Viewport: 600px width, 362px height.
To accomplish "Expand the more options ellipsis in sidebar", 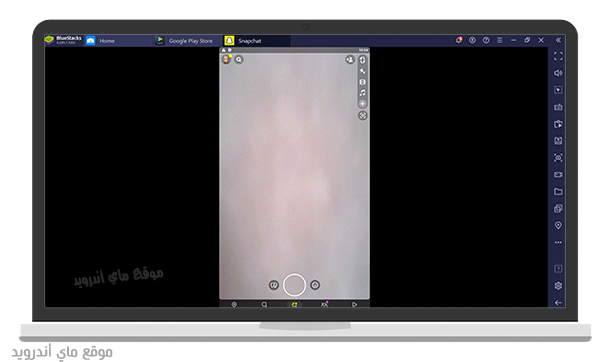I will click(x=558, y=242).
